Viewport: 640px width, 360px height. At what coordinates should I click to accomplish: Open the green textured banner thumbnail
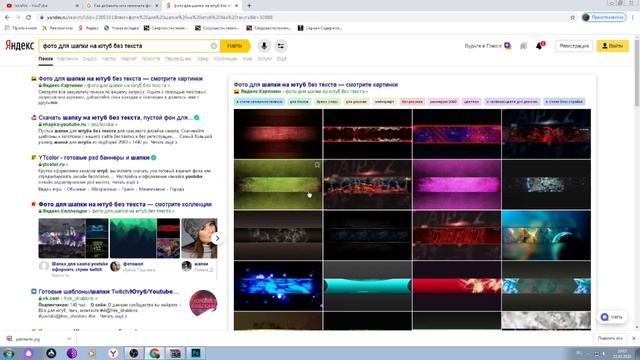[x=278, y=184]
